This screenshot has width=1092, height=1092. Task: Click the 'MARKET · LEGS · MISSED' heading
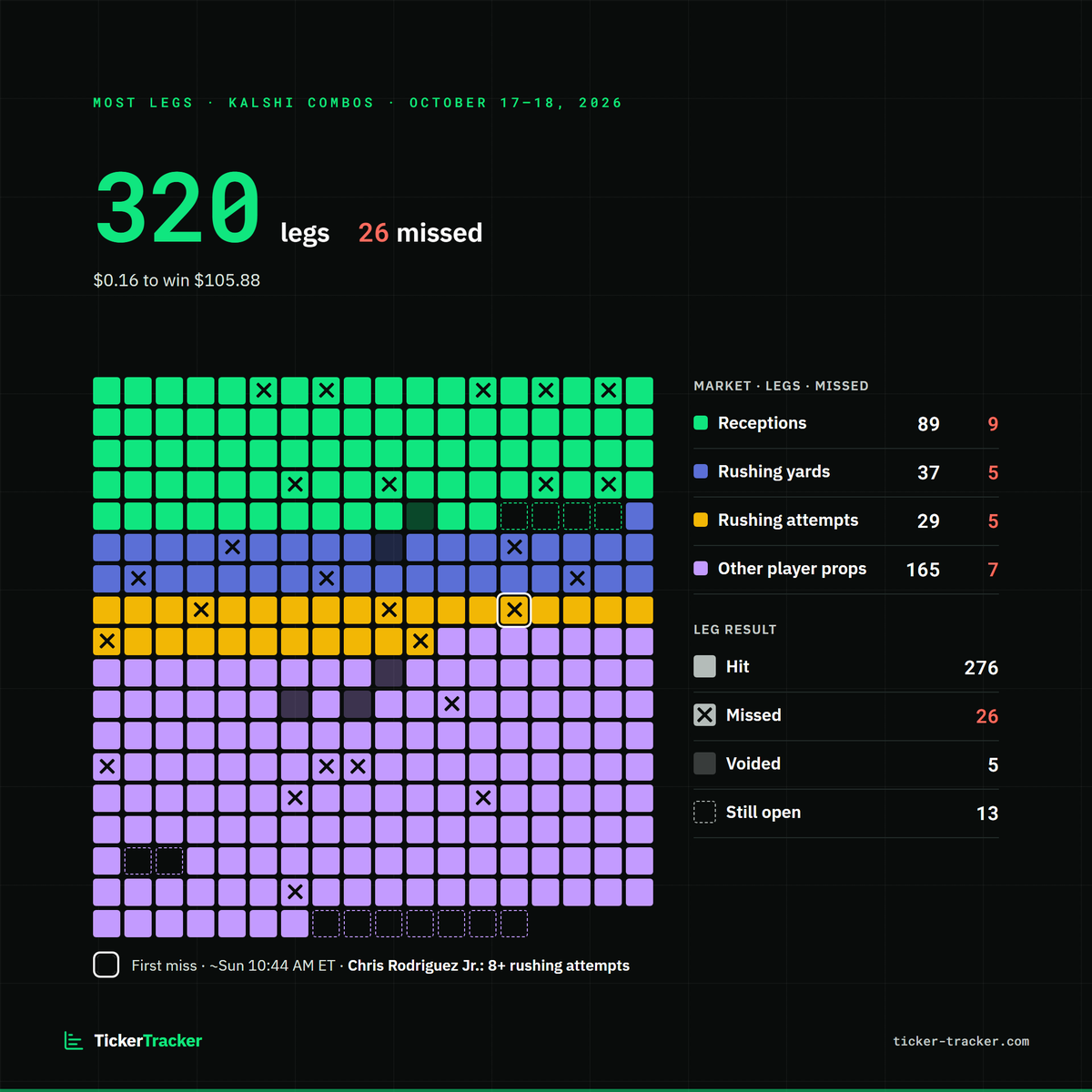pos(781,386)
